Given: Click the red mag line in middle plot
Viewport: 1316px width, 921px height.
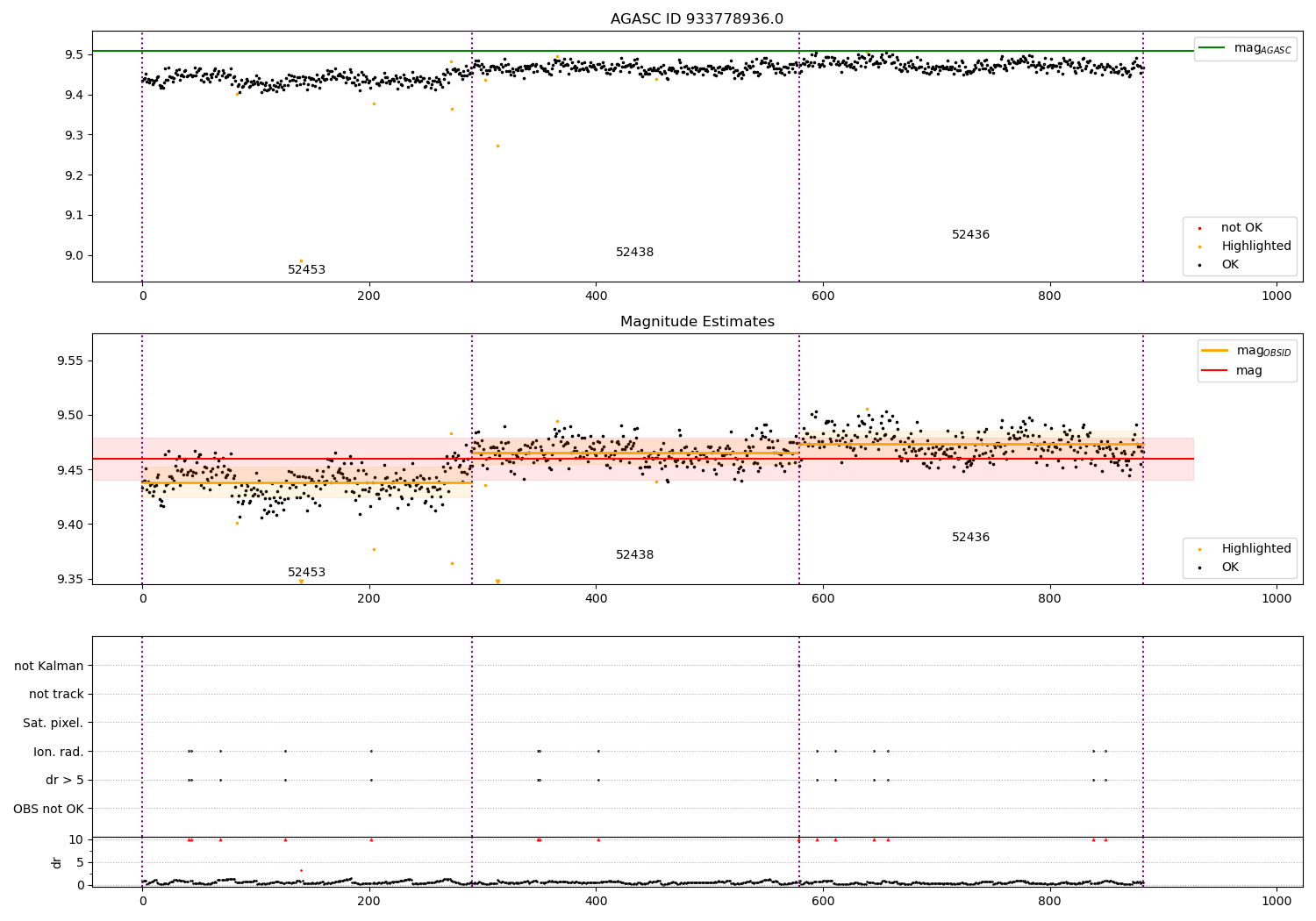Looking at the screenshot, I should 643,459.
